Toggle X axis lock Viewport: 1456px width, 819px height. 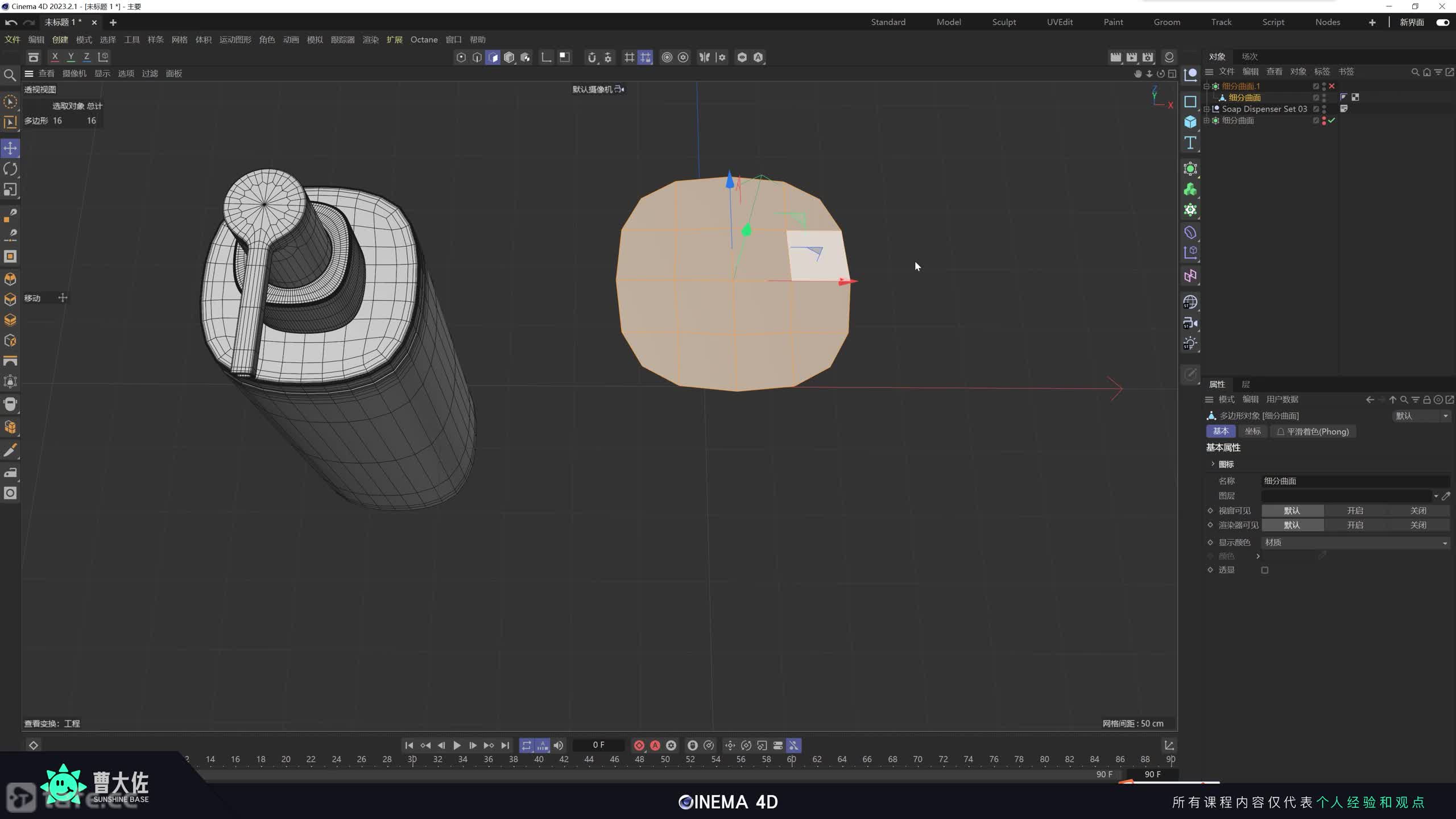[x=55, y=57]
